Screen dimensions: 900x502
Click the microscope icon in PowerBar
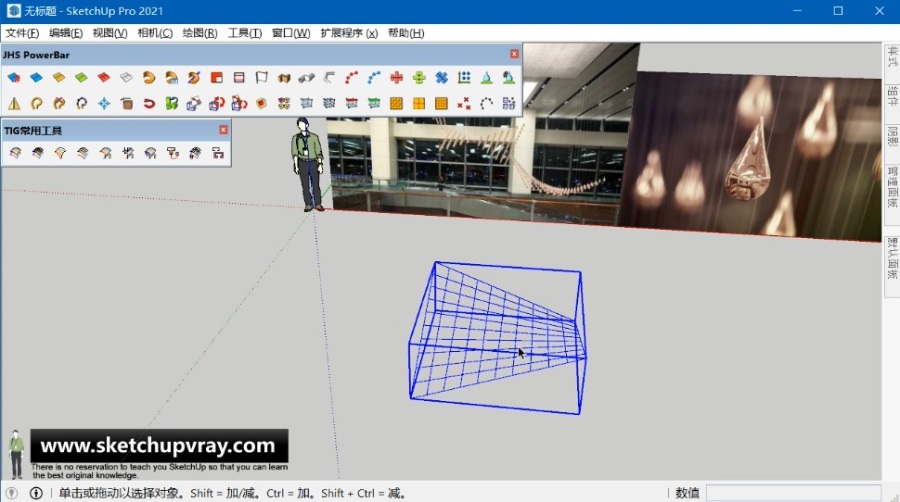point(509,77)
